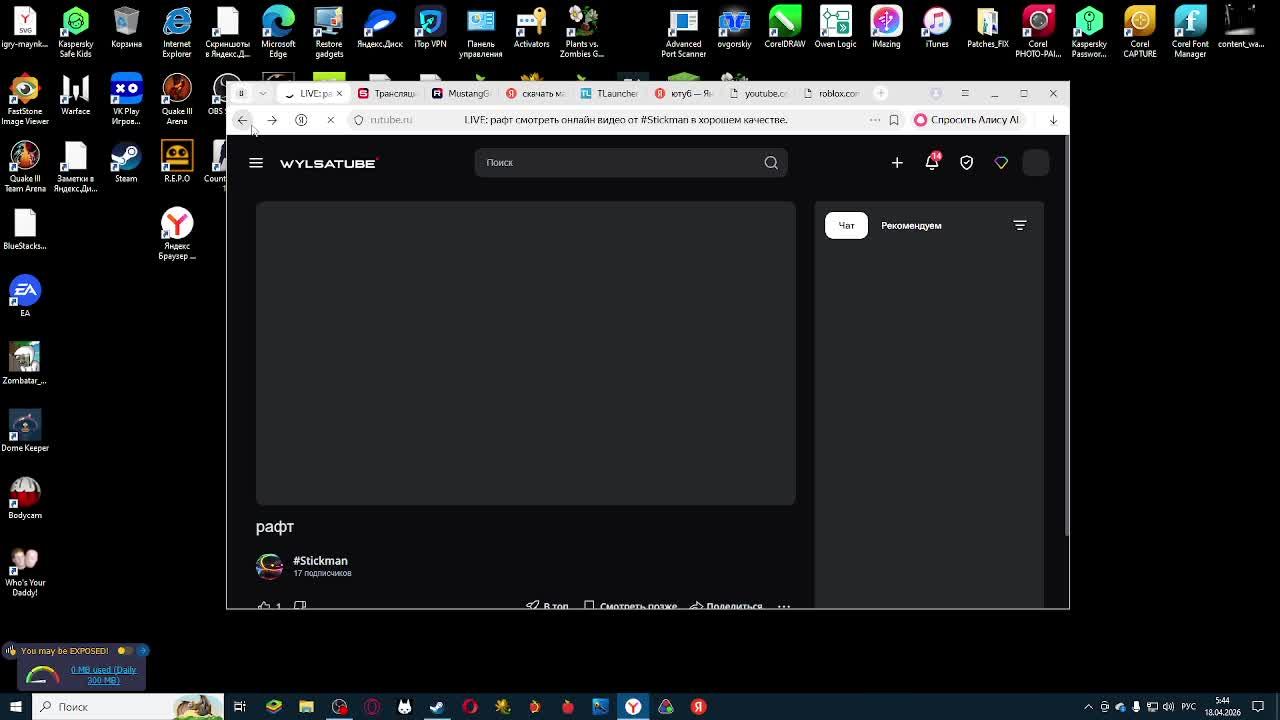Open the browser downloads arrow
The height and width of the screenshot is (720, 1280).
(x=1053, y=120)
